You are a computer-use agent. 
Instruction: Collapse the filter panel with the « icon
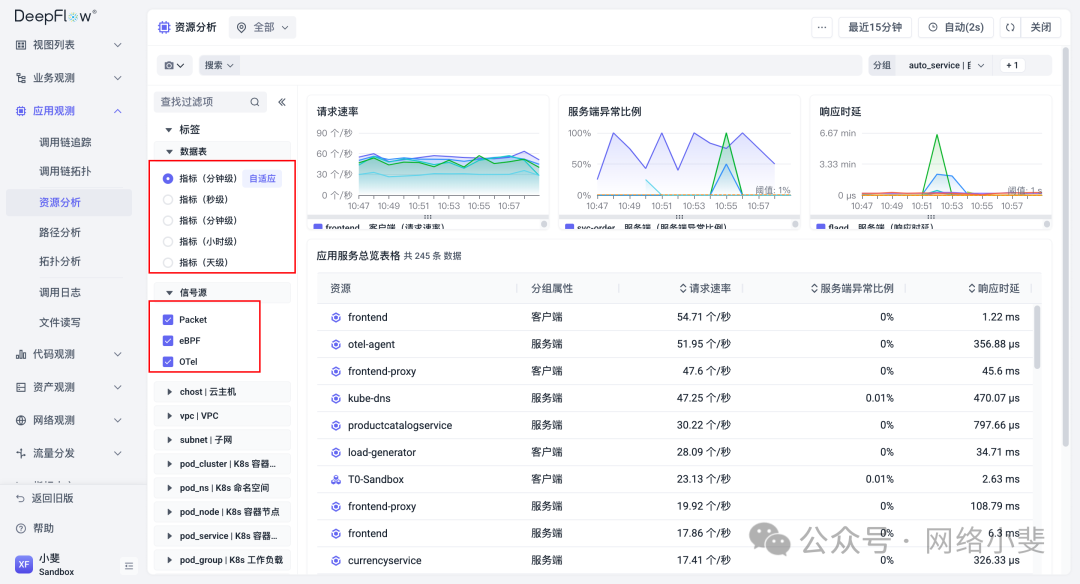pyautogui.click(x=281, y=100)
